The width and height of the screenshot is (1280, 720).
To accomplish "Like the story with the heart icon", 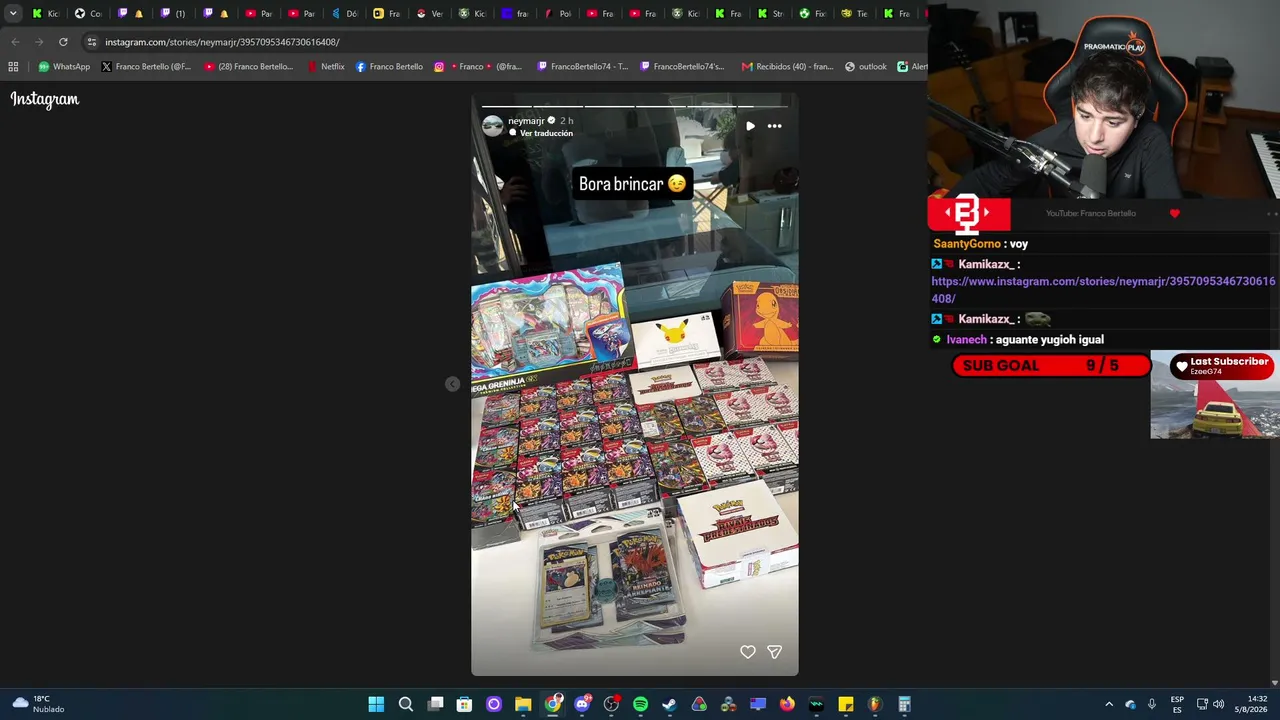I will [748, 652].
